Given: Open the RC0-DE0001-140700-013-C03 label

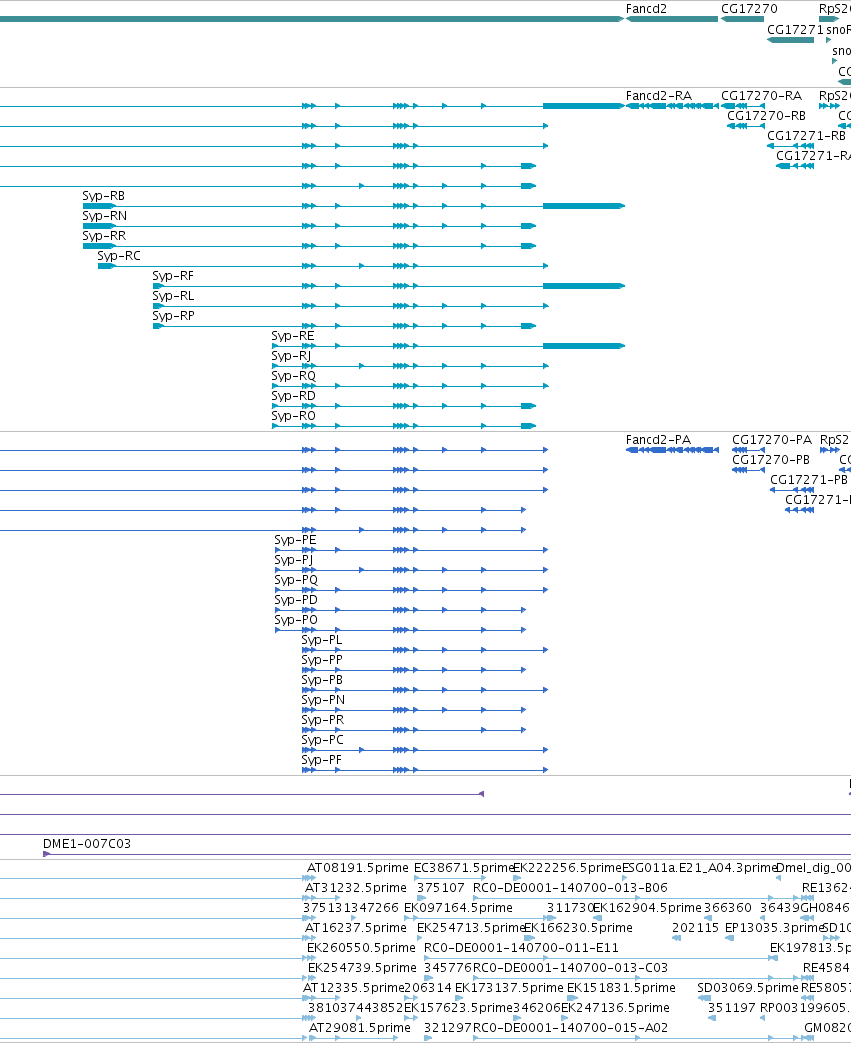Looking at the screenshot, I should coord(570,967).
